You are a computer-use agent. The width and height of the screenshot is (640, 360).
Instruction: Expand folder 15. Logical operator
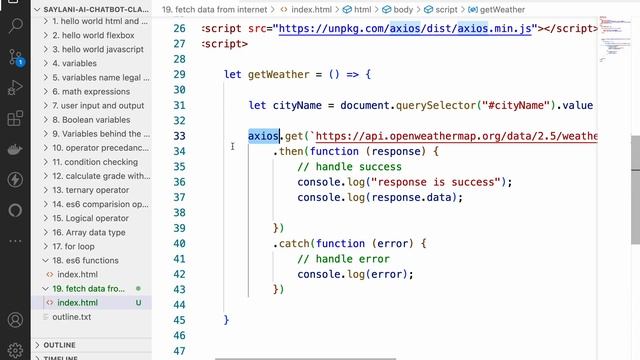(x=45, y=218)
